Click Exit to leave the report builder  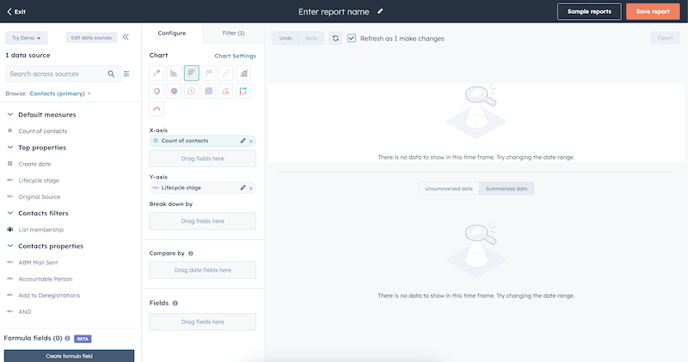16,11
